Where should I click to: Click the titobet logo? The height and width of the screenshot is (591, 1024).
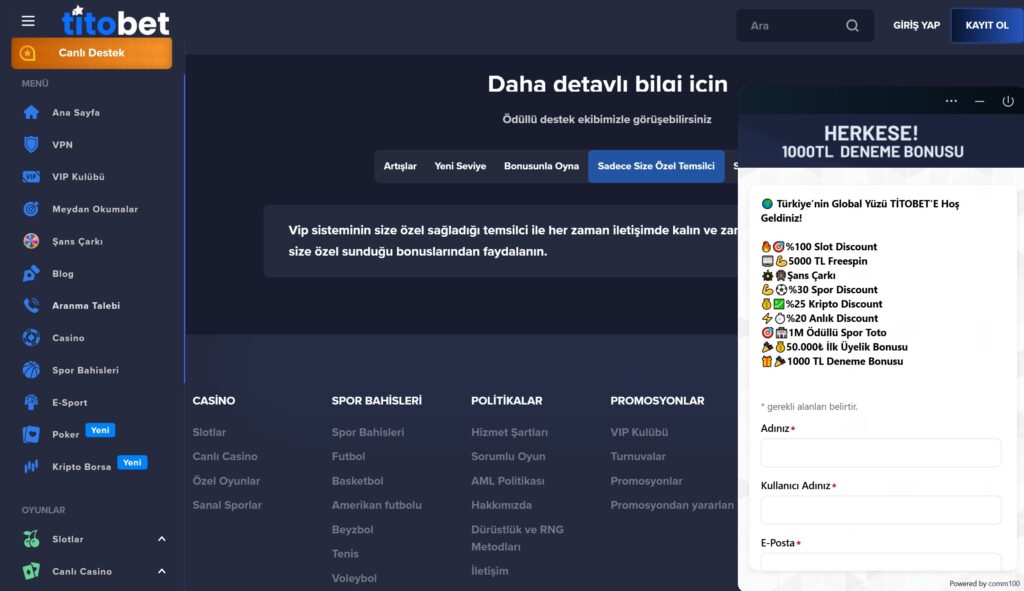coord(116,21)
